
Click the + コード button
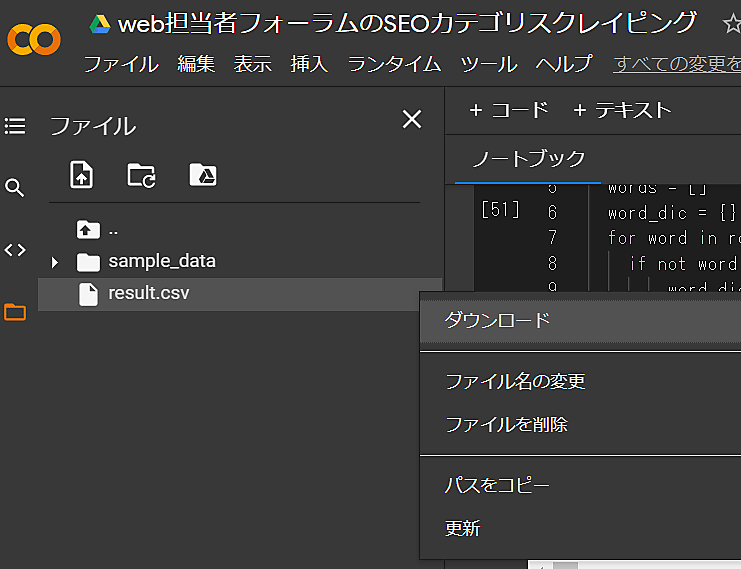509,110
